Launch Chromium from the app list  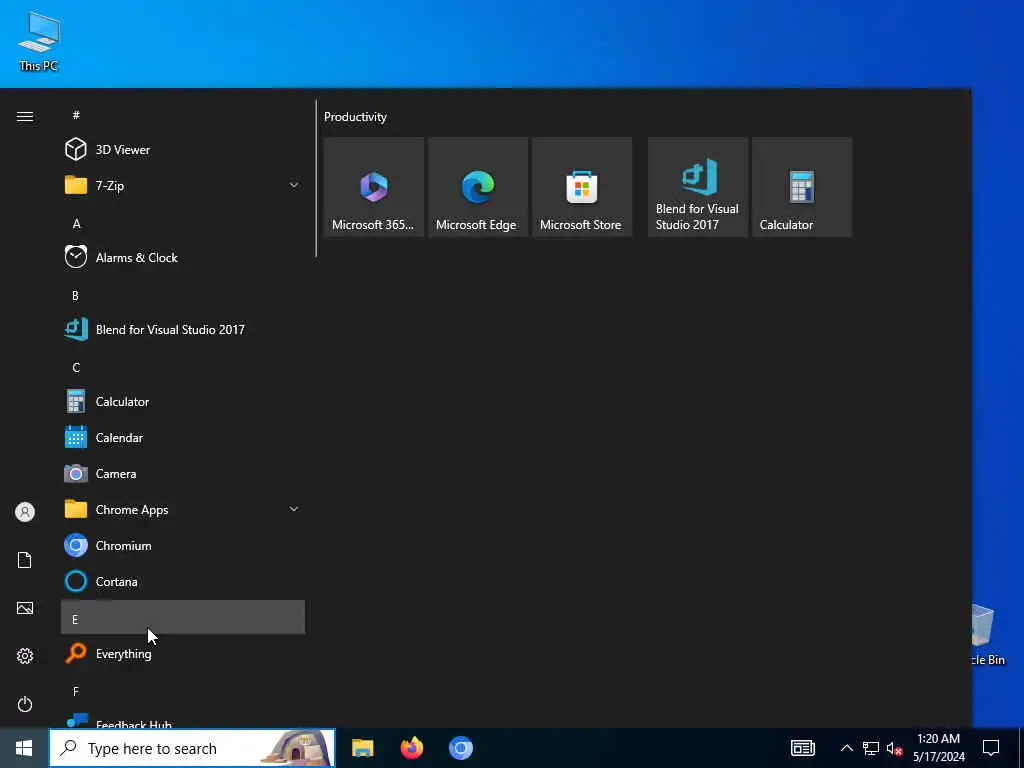183,545
